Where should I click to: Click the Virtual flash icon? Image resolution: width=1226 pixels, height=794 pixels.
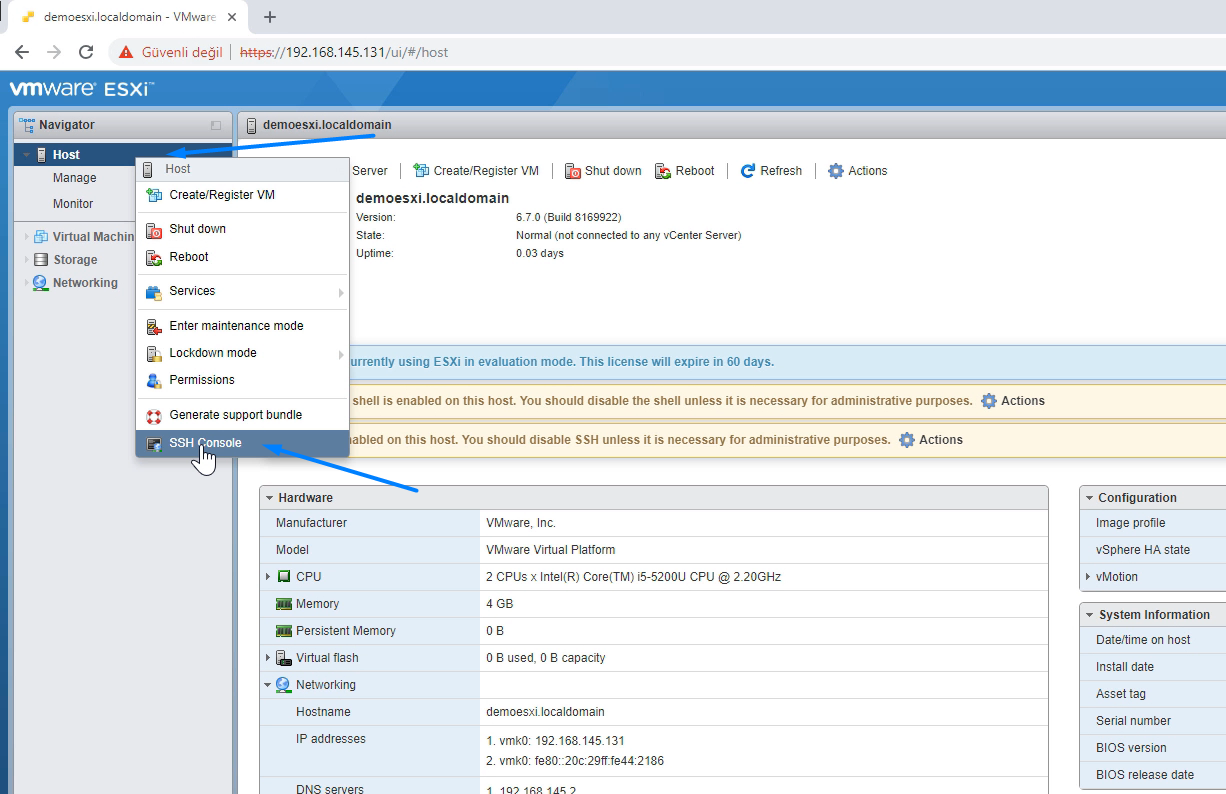pos(284,658)
